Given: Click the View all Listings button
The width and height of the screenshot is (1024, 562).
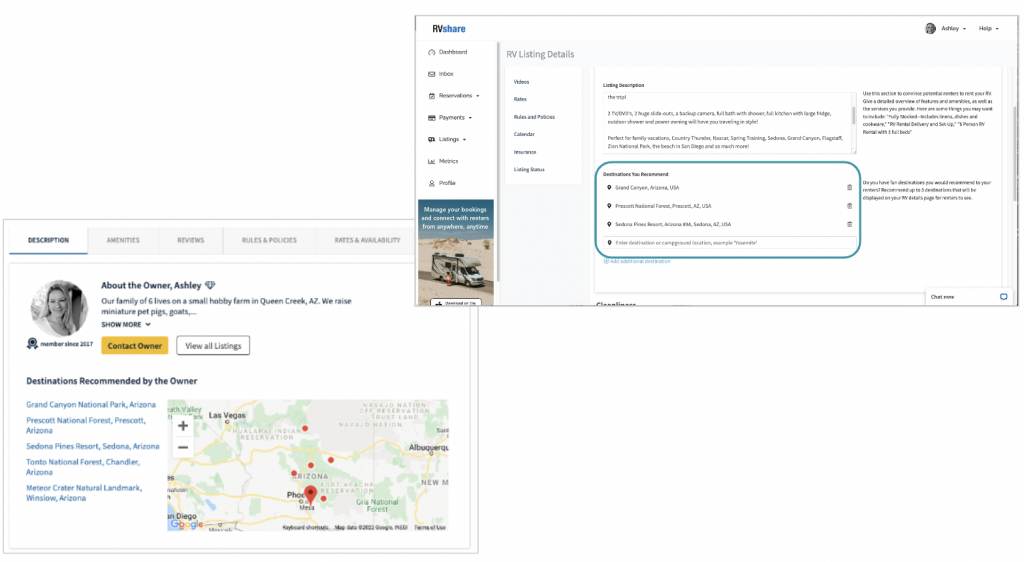Looking at the screenshot, I should point(213,346).
